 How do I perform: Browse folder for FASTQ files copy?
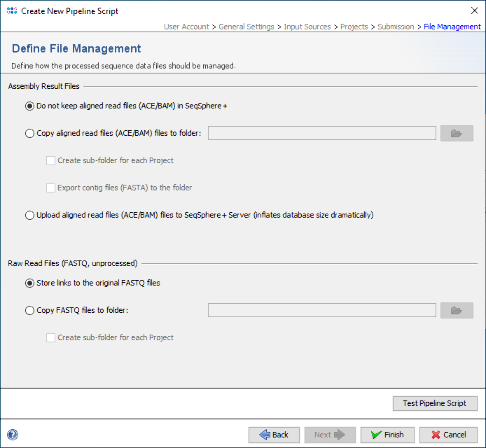[456, 310]
